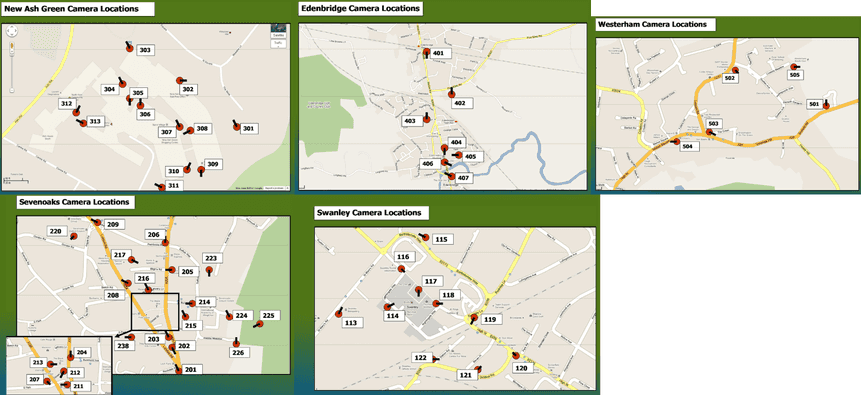Click the map pan control on New Ash Green map
Image resolution: width=861 pixels, height=395 pixels.
pyautogui.click(x=12, y=32)
